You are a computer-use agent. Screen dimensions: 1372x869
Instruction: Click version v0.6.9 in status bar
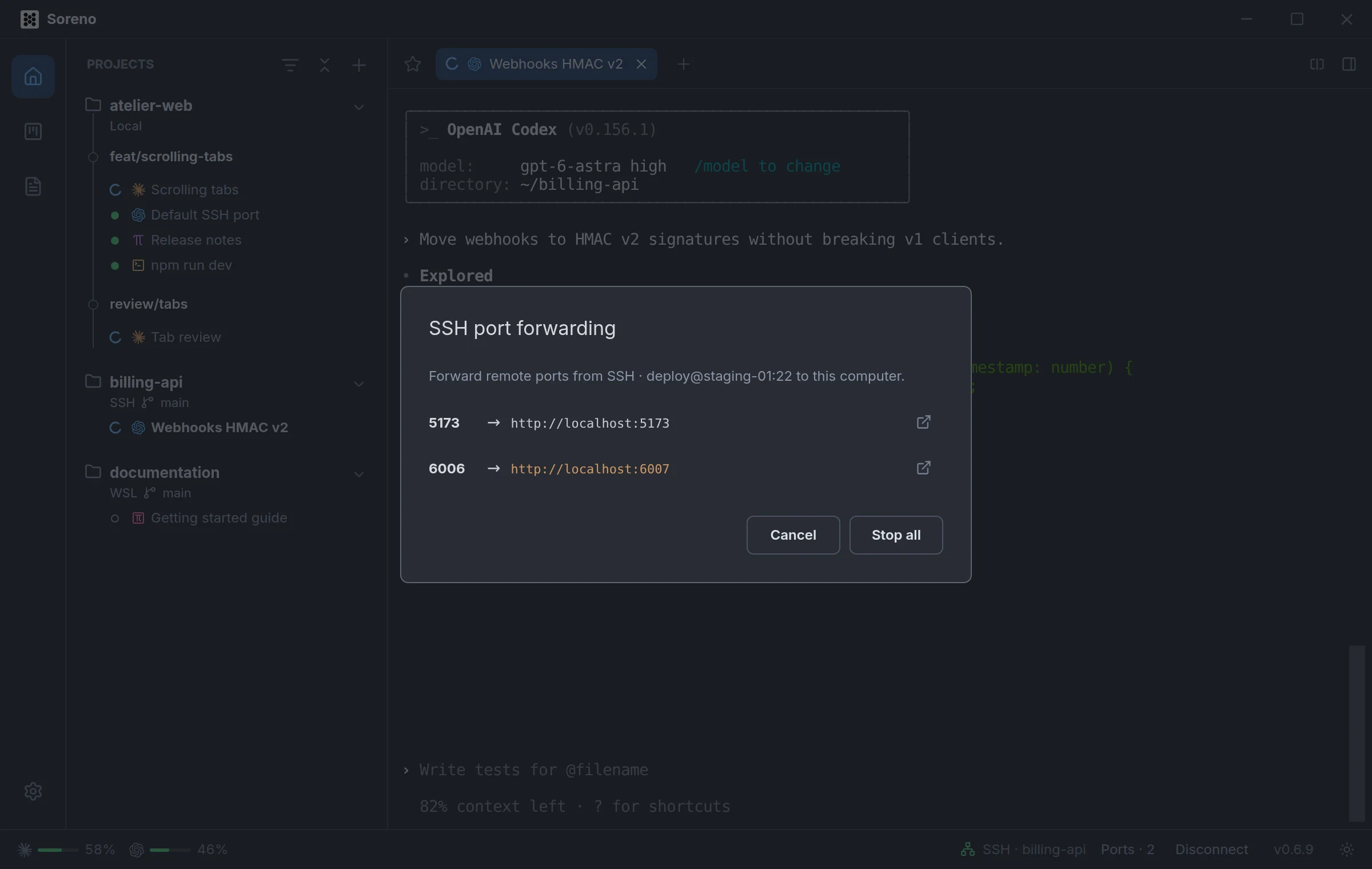point(1293,850)
